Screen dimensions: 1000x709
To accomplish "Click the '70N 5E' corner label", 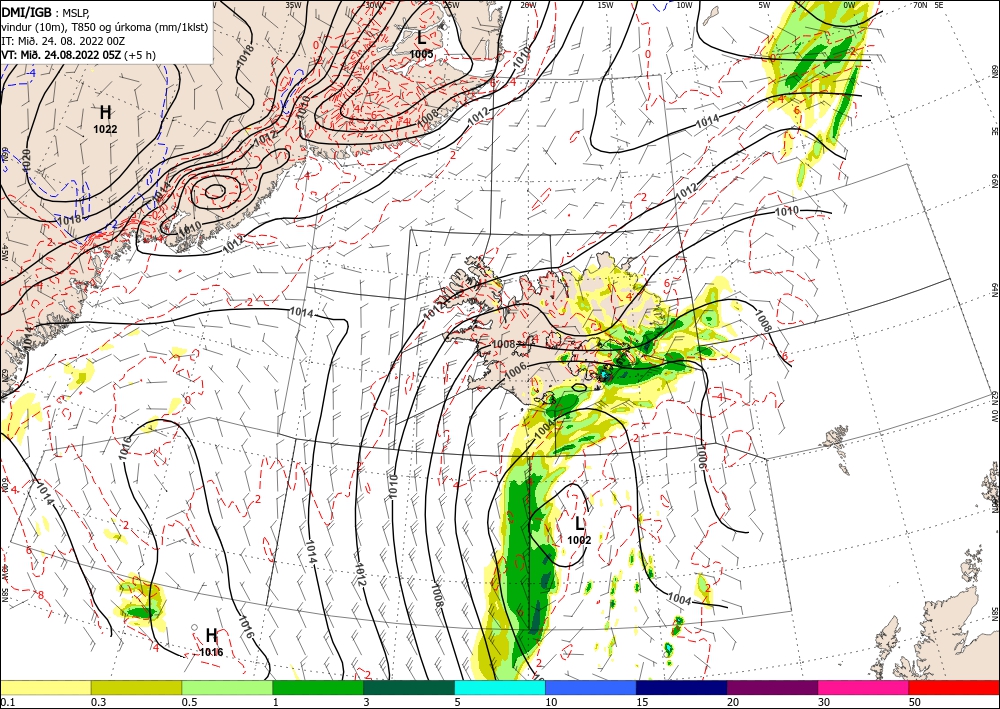I will click(x=928, y=5).
